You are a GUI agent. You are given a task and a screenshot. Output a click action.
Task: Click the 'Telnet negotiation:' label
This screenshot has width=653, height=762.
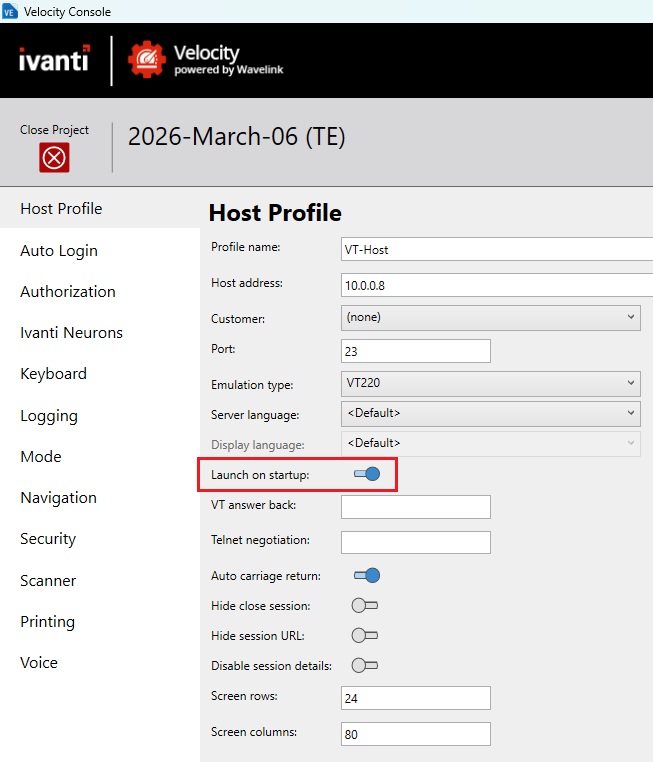[x=260, y=540]
